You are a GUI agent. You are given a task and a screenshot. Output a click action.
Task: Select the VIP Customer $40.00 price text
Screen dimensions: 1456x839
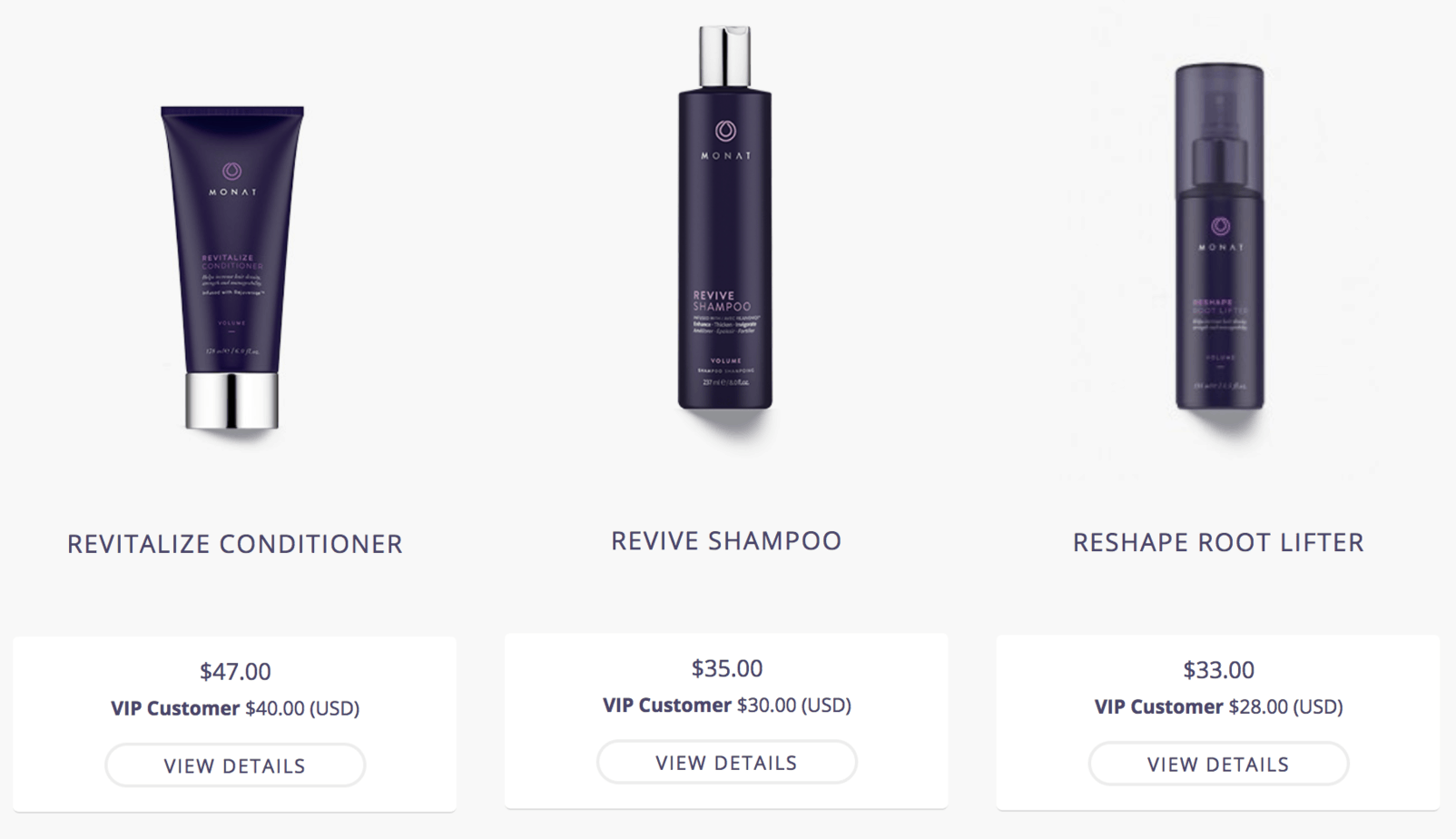click(235, 708)
